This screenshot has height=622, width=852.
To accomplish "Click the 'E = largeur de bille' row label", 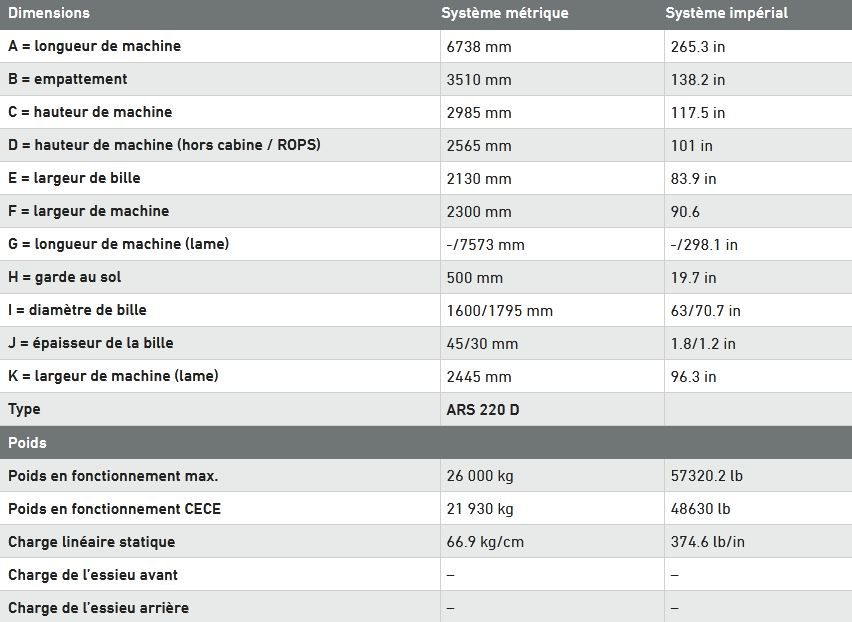I will 74,178.
